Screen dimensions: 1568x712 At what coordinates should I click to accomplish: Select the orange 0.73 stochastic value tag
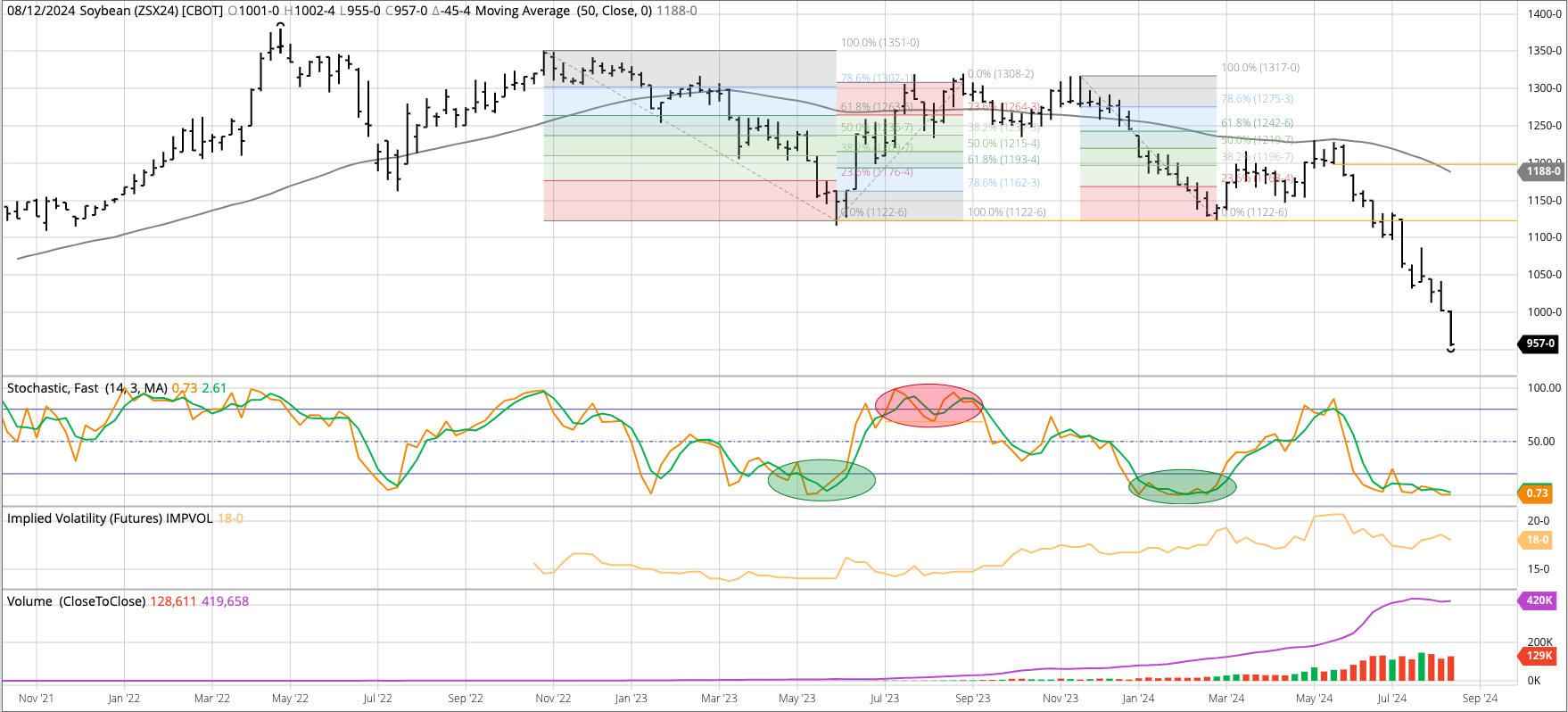click(1537, 493)
